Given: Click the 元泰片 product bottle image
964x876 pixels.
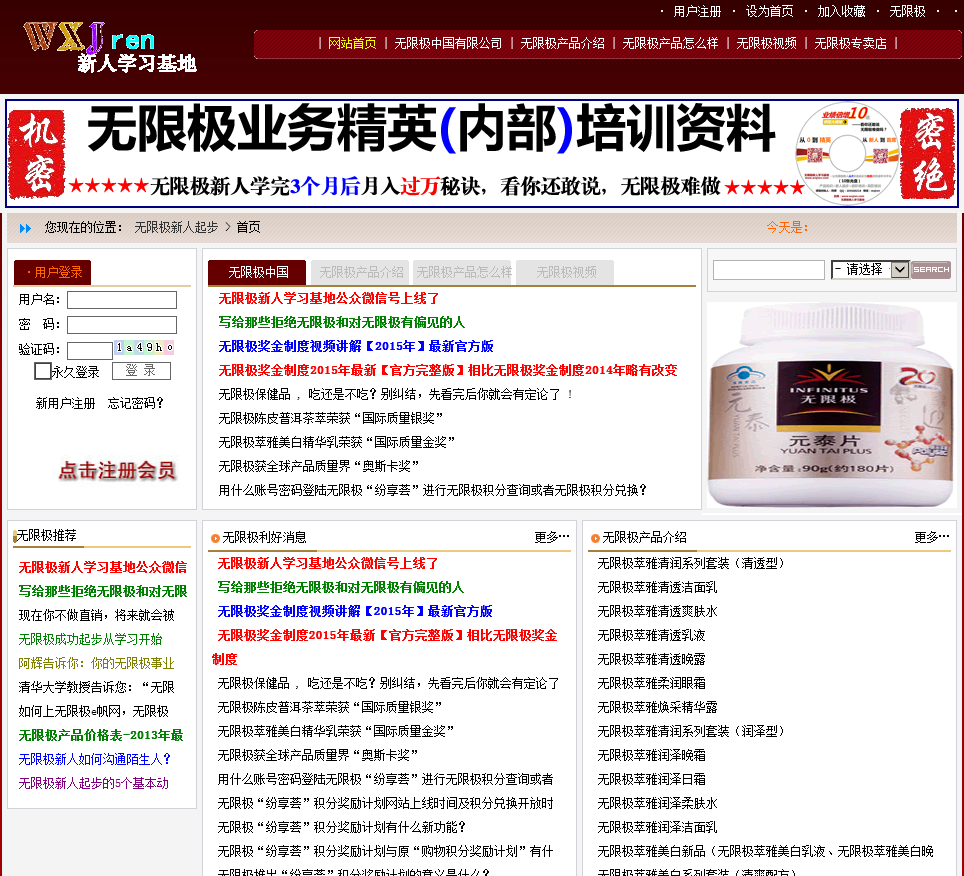Looking at the screenshot, I should click(x=830, y=405).
